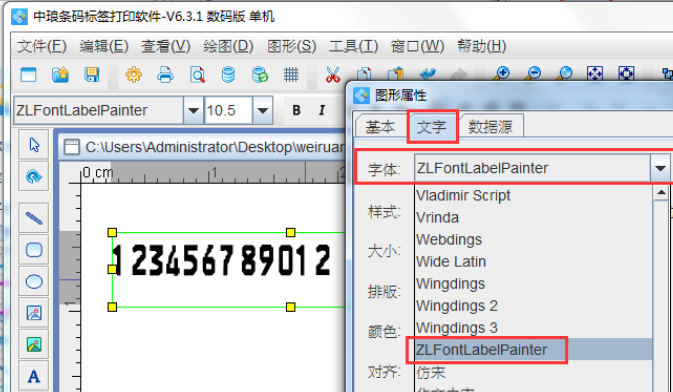Collapse the 字体 dropdown in properties dialog
This screenshot has height=392, width=673.
tap(660, 168)
